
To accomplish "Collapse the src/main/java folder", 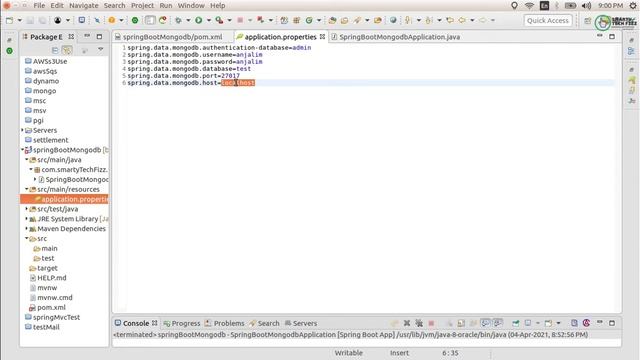I will click(27, 160).
